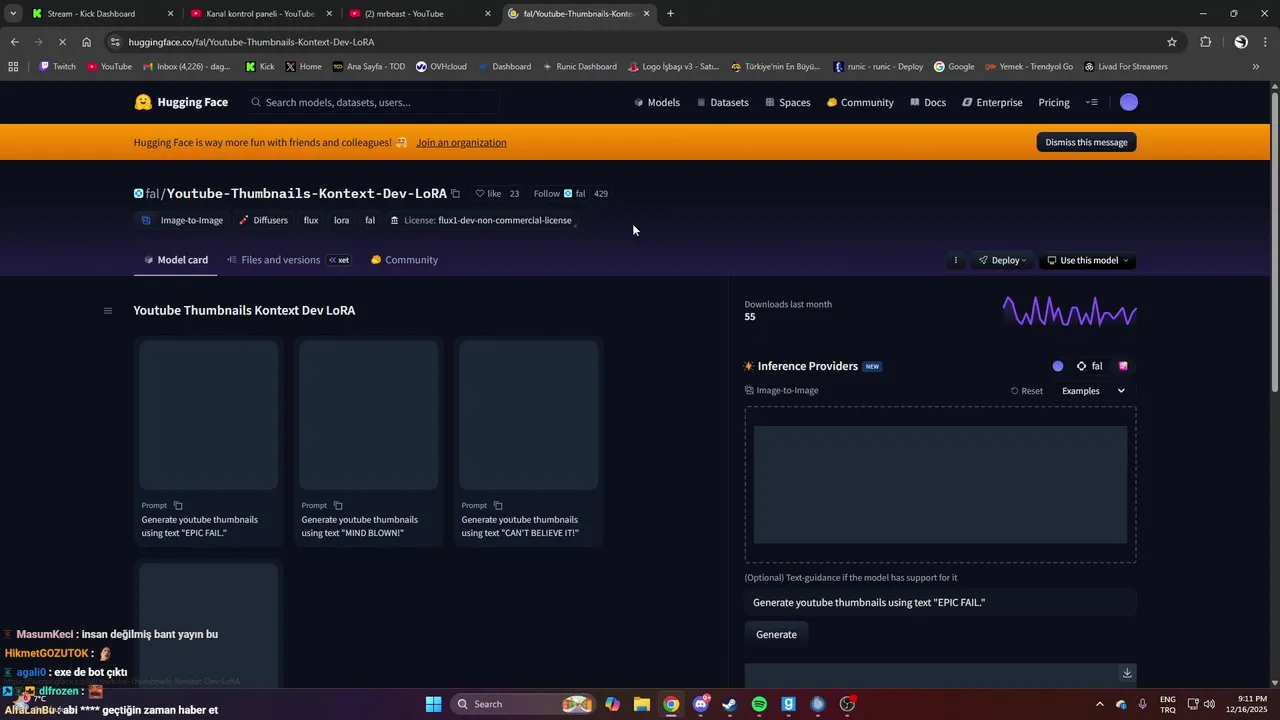Image resolution: width=1280 pixels, height=720 pixels.
Task: Expand the Hugging Face navigation more menu
Action: click(x=1092, y=102)
